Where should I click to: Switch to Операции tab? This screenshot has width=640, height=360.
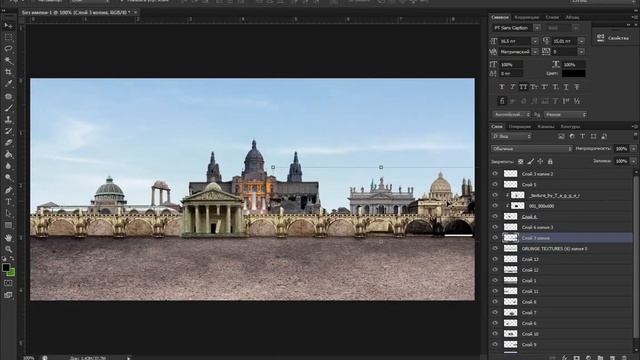click(x=520, y=127)
